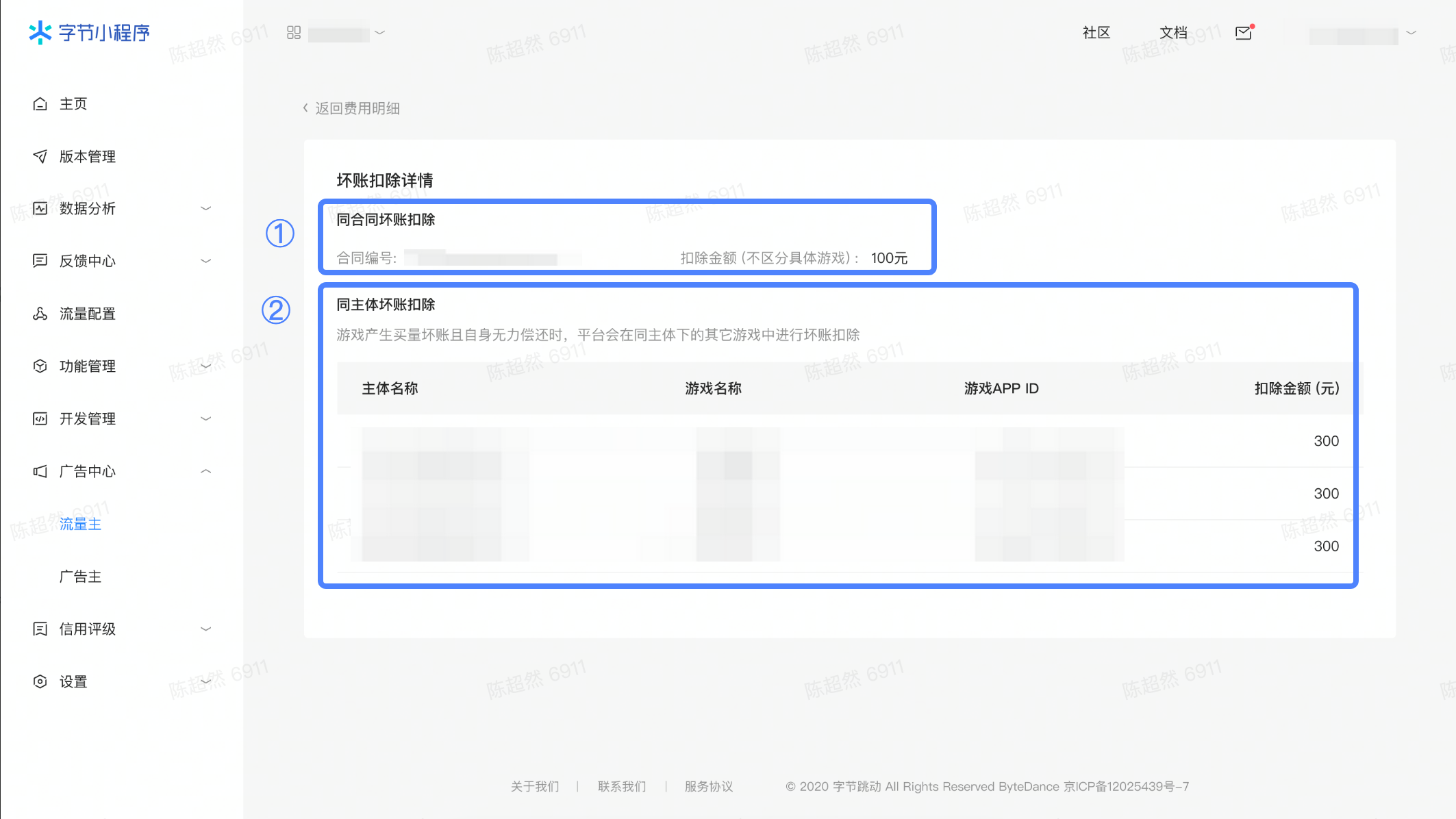Open the user account dropdown arrow

point(1411,32)
